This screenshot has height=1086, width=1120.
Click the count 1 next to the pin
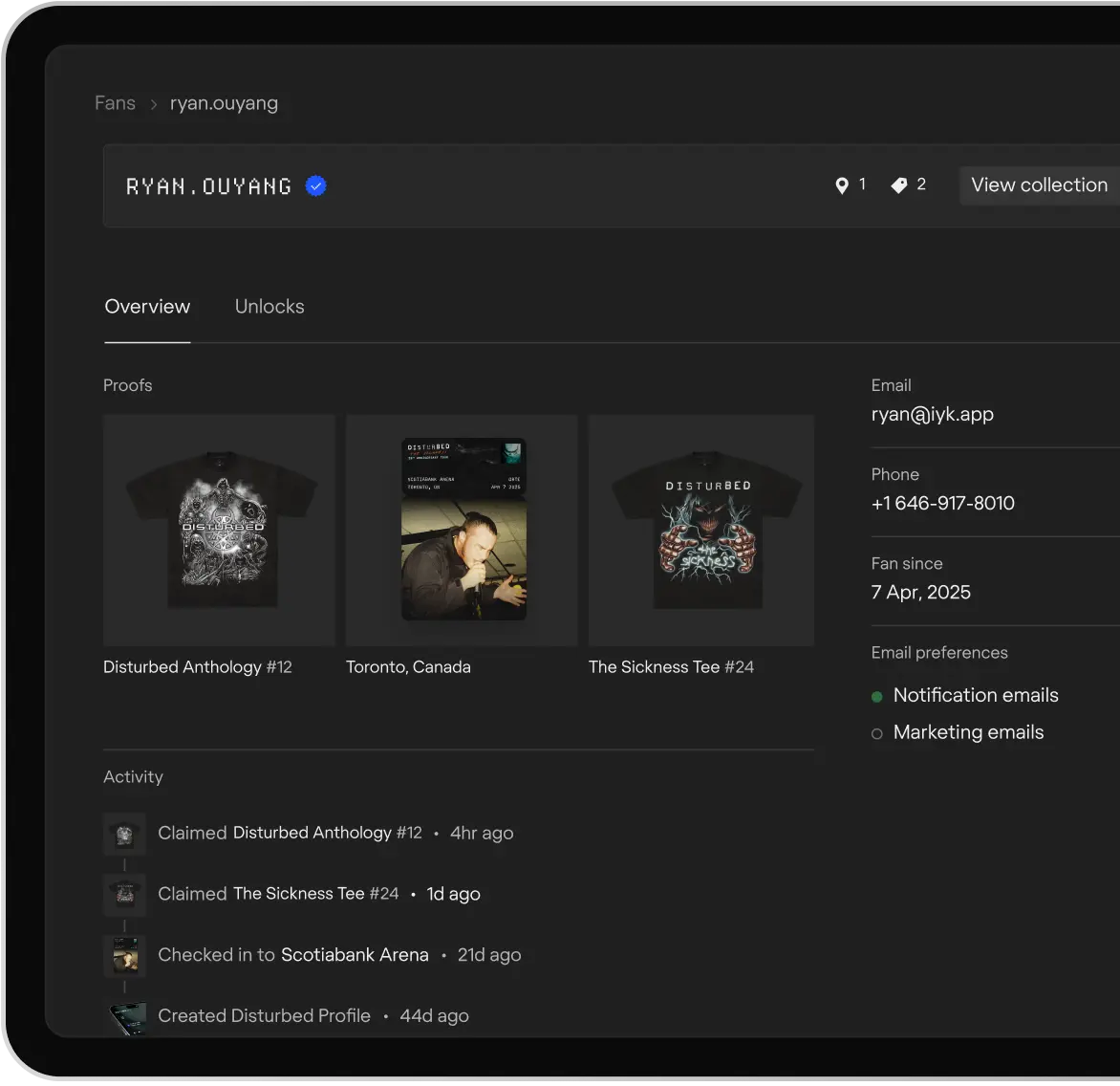tap(862, 185)
